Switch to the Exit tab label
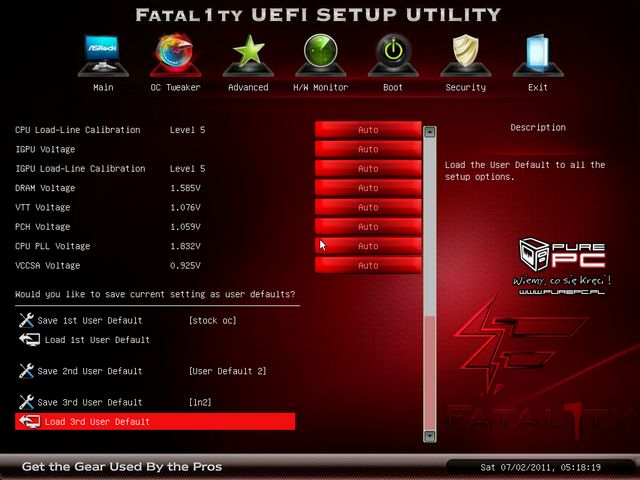640x480 pixels. click(538, 87)
